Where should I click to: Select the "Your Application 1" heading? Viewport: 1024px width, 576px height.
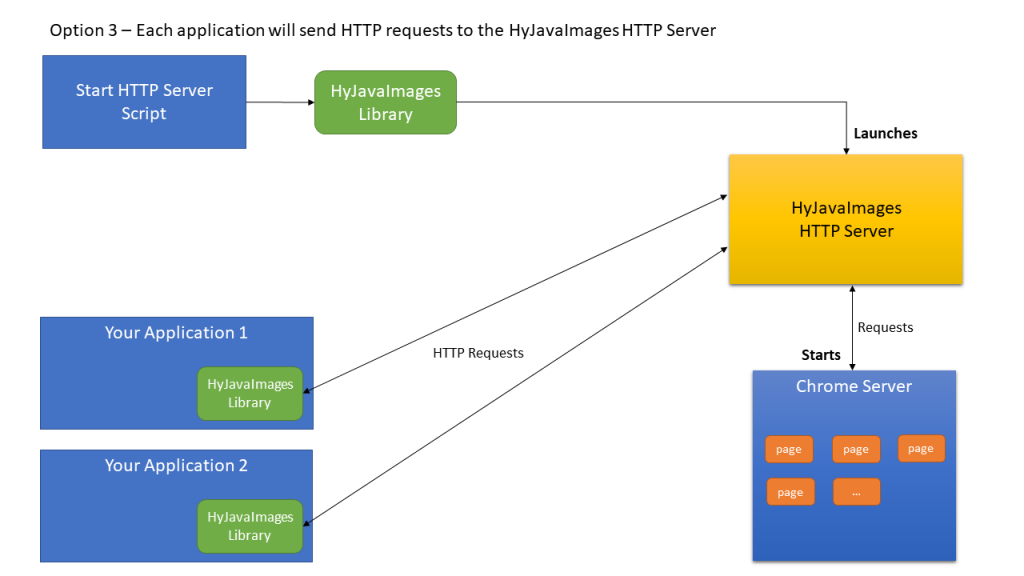176,332
